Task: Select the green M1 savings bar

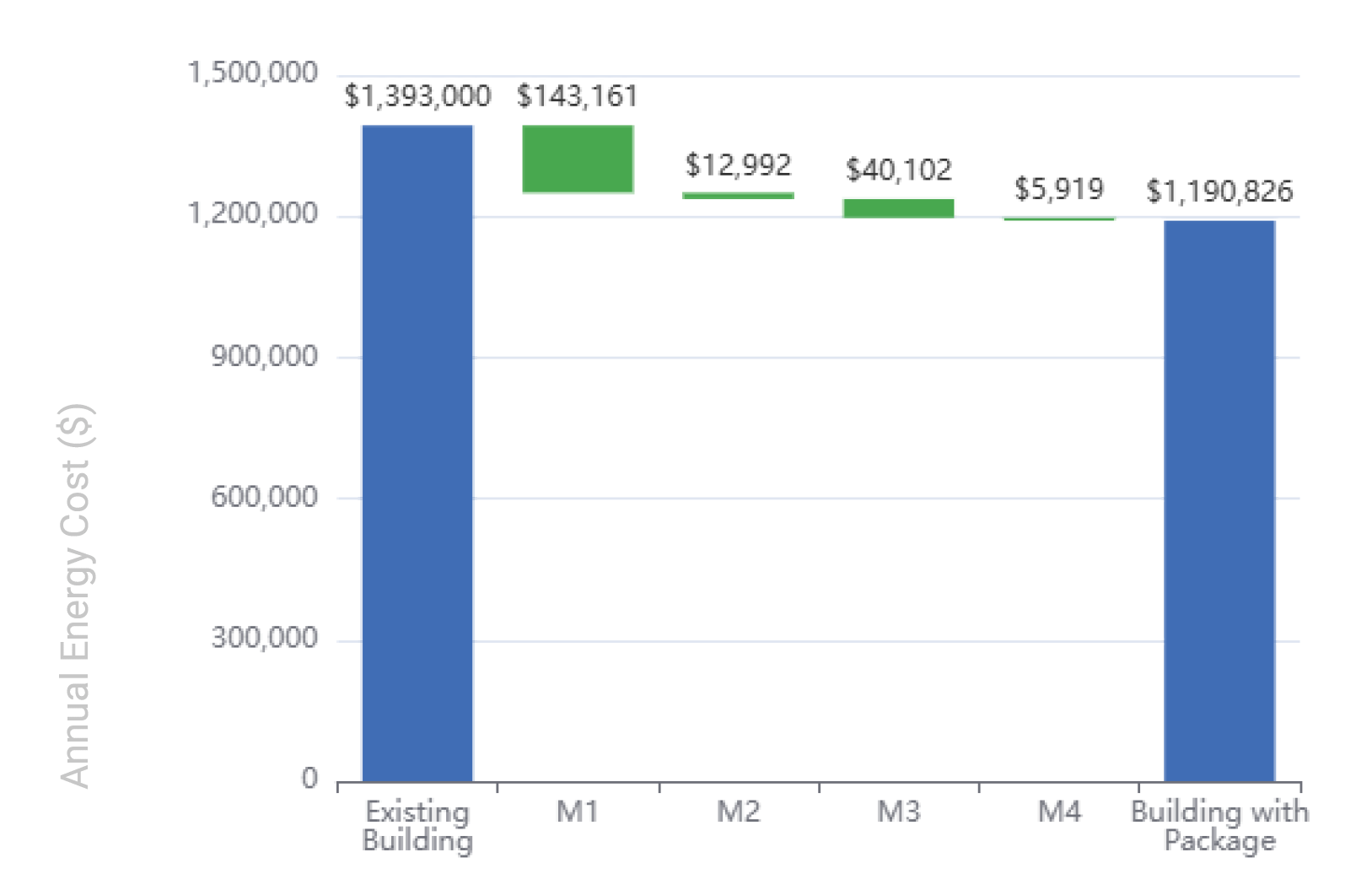Action: pos(578,159)
